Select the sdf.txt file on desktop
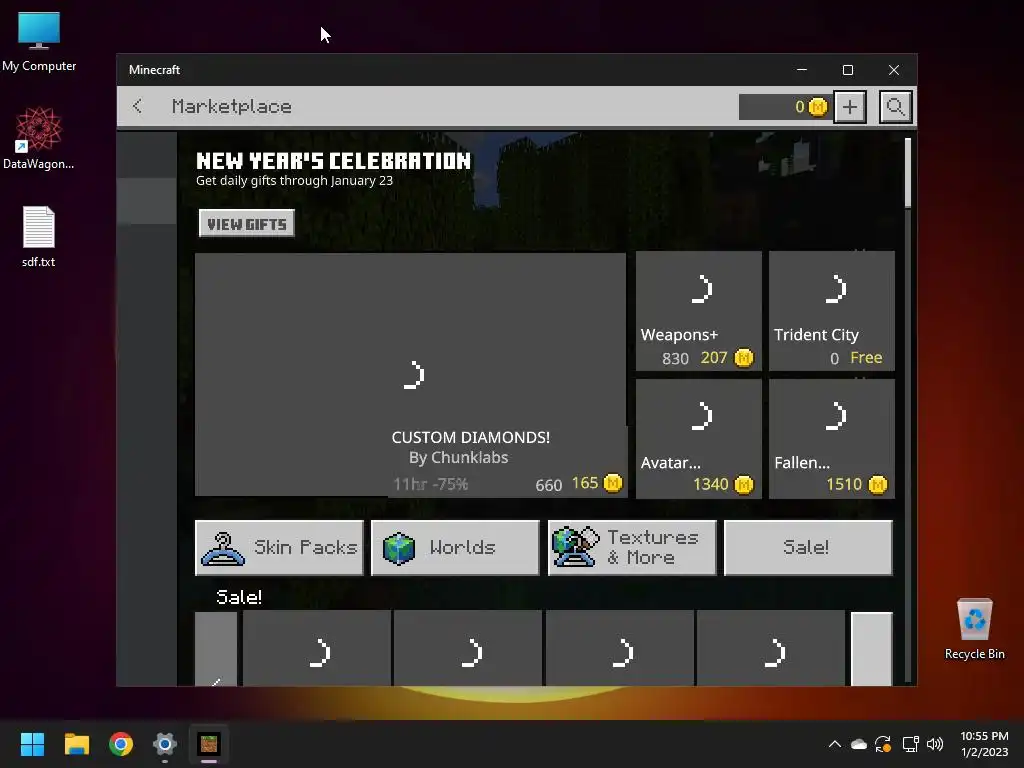This screenshot has height=768, width=1024. (39, 237)
